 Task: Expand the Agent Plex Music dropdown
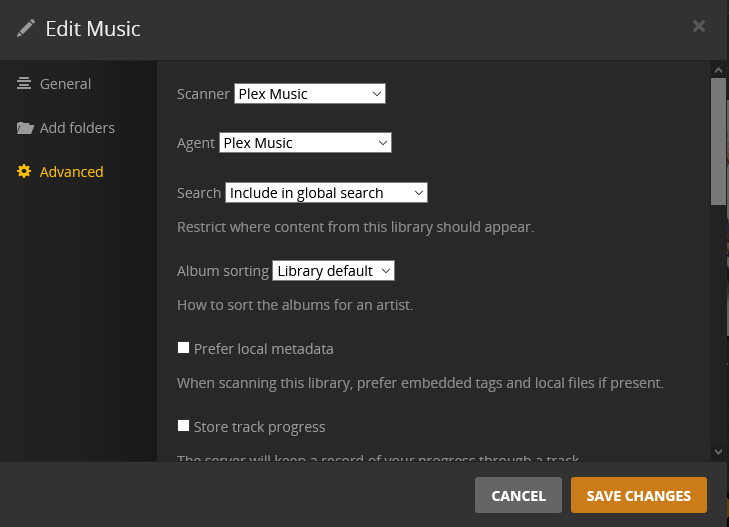point(305,143)
